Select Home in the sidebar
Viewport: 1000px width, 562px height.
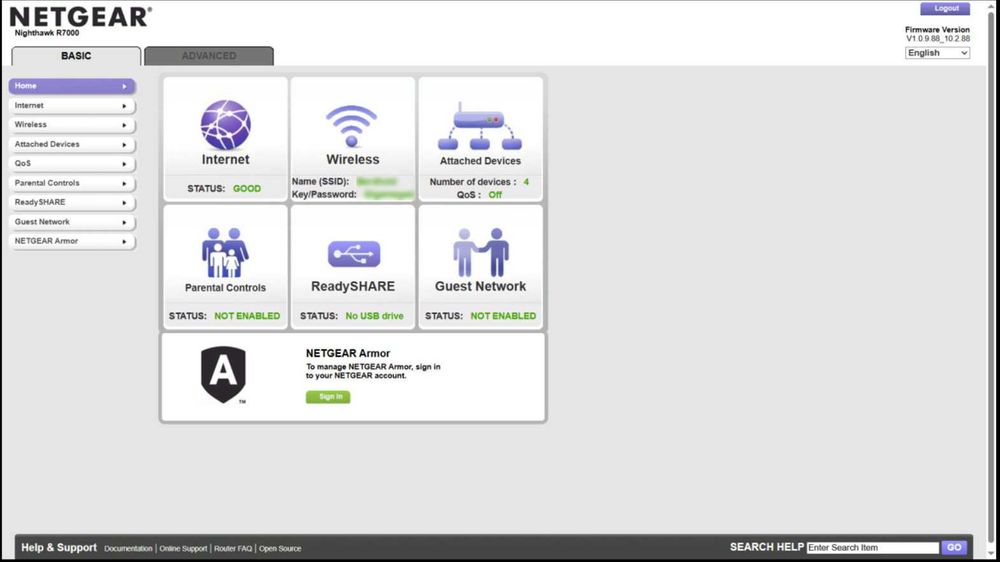click(x=72, y=86)
